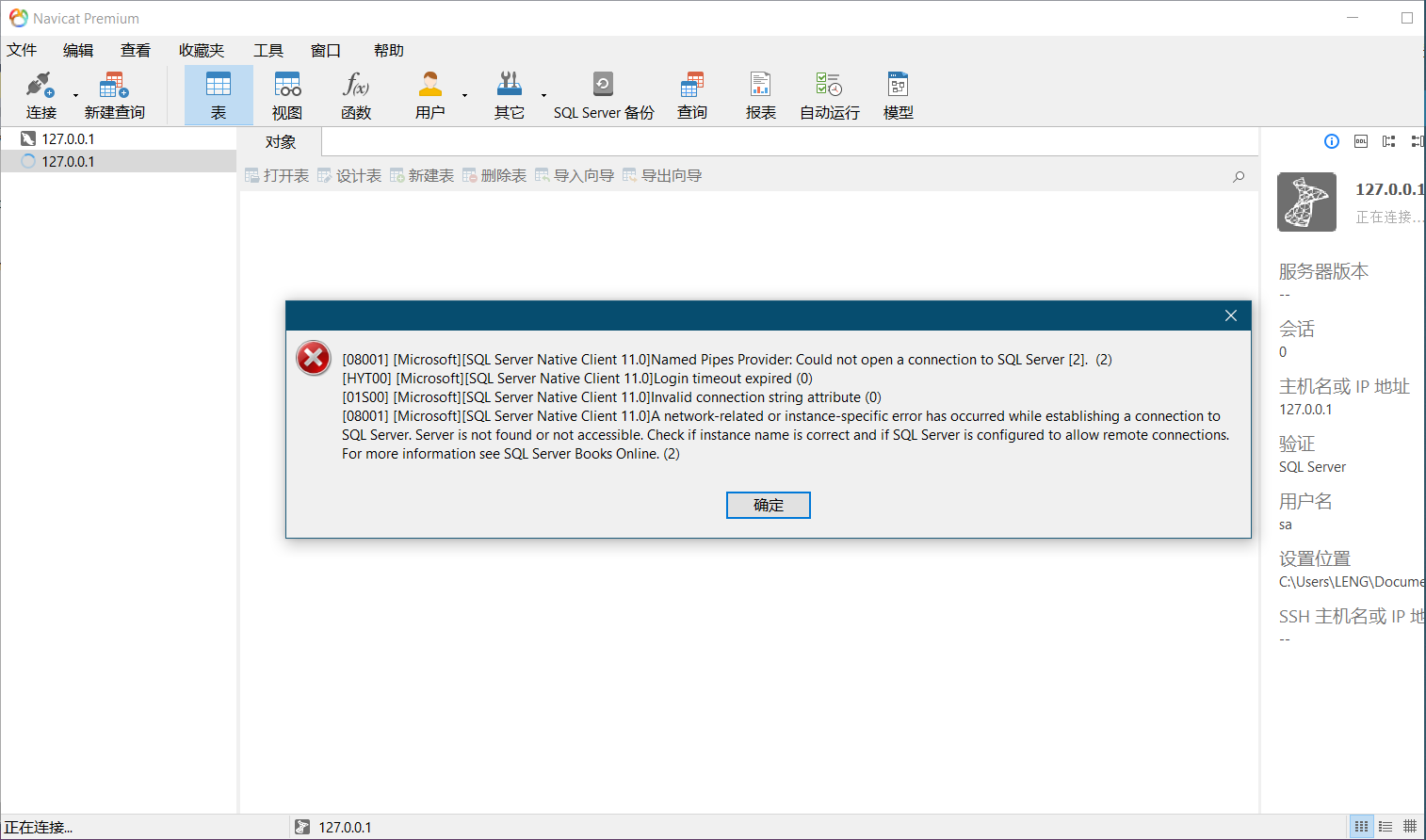This screenshot has height=840, width=1426.
Task: Expand the 用户 dropdown arrow
Action: point(464,95)
